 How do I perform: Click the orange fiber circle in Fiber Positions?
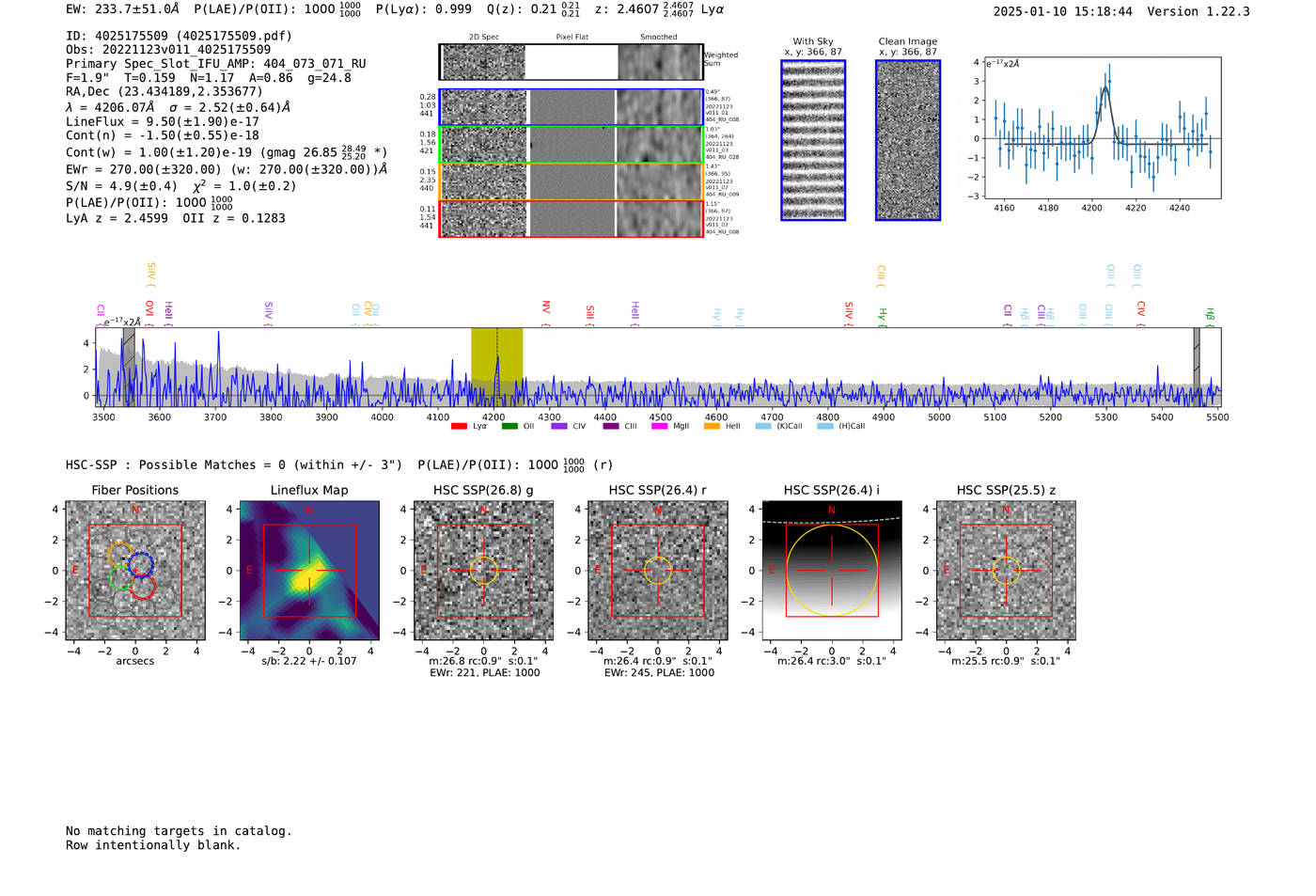[x=119, y=554]
